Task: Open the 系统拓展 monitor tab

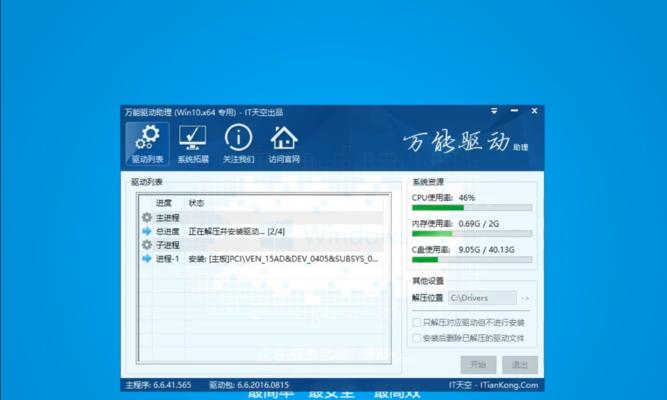Action: (x=193, y=144)
